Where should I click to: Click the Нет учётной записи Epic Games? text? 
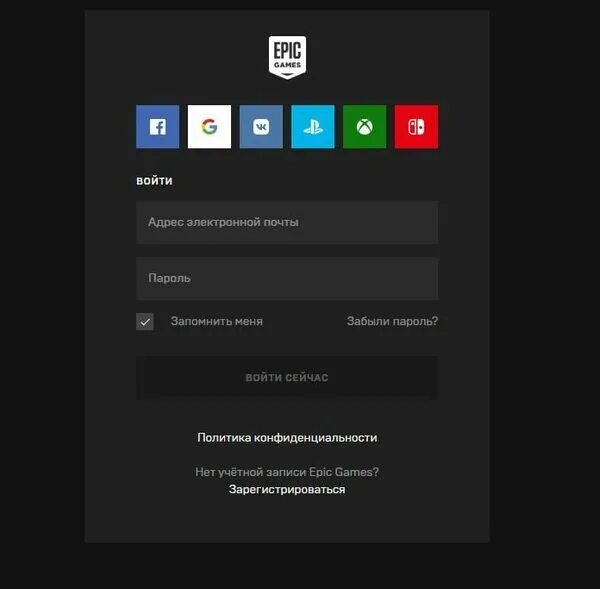coord(287,472)
